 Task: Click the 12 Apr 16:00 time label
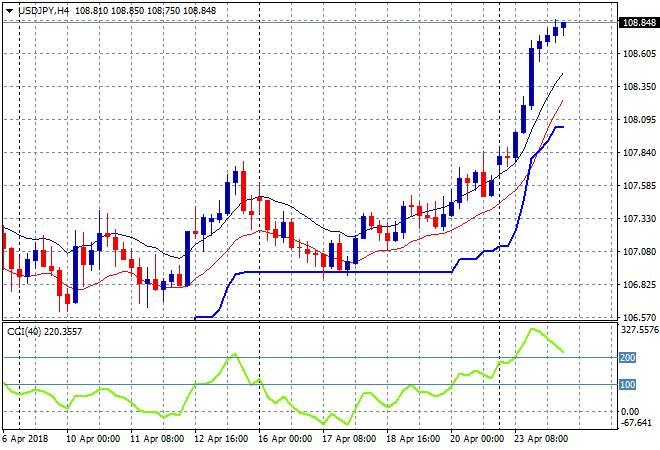tap(221, 439)
